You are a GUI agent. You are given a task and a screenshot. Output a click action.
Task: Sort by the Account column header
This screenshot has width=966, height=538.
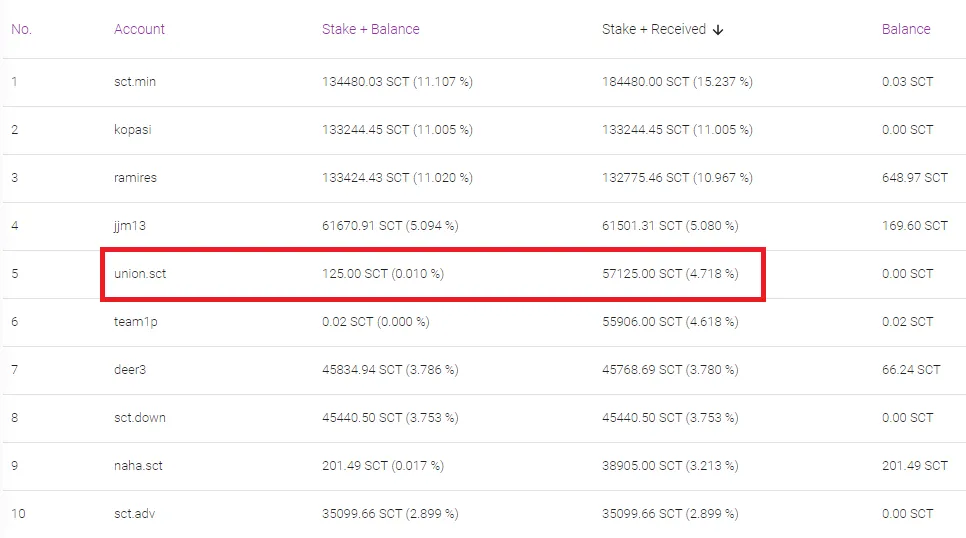point(139,29)
